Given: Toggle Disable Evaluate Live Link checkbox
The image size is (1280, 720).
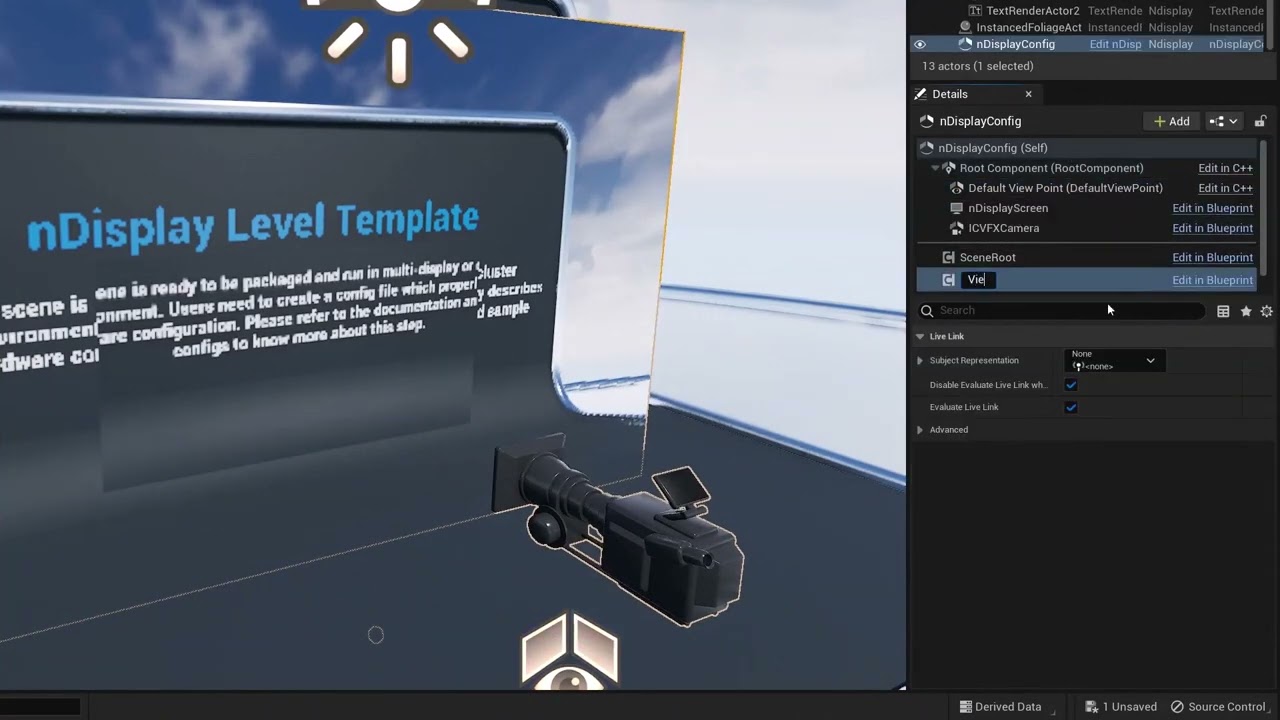Looking at the screenshot, I should [1071, 385].
